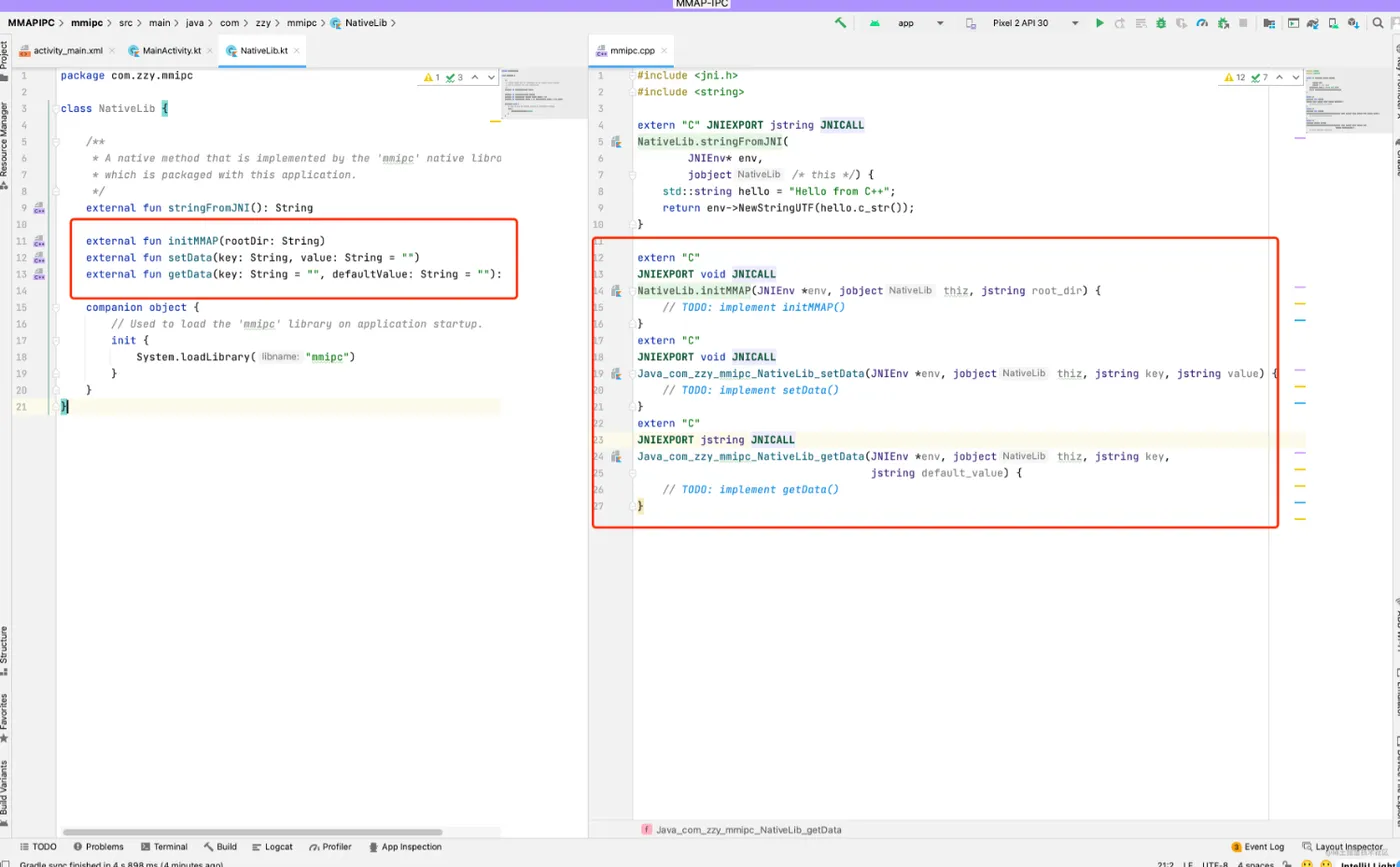Screen dimensions: 1400x867
Task: Click the LF line separator in status bar
Action: [x=1188, y=863]
